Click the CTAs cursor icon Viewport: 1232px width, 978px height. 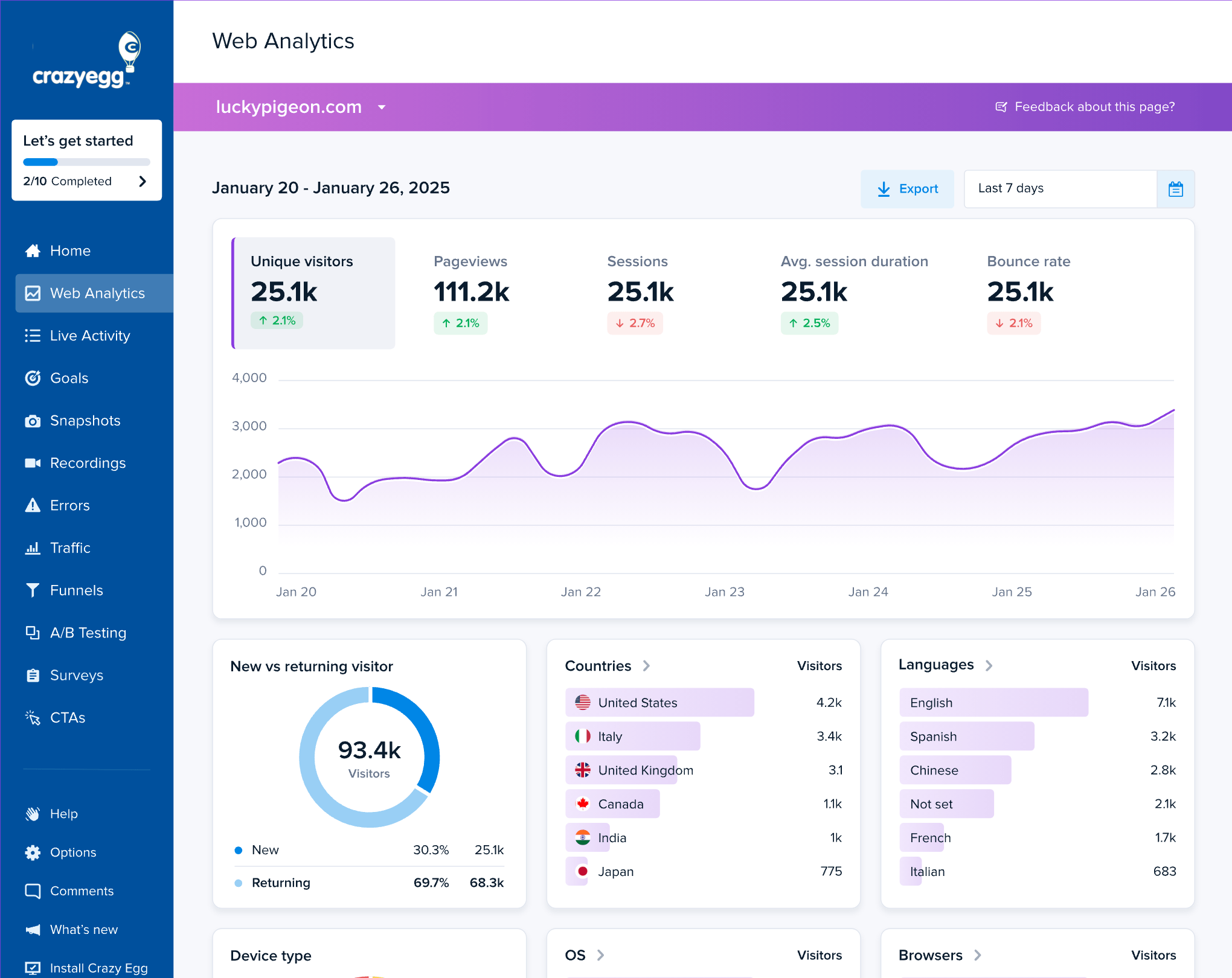(x=33, y=718)
